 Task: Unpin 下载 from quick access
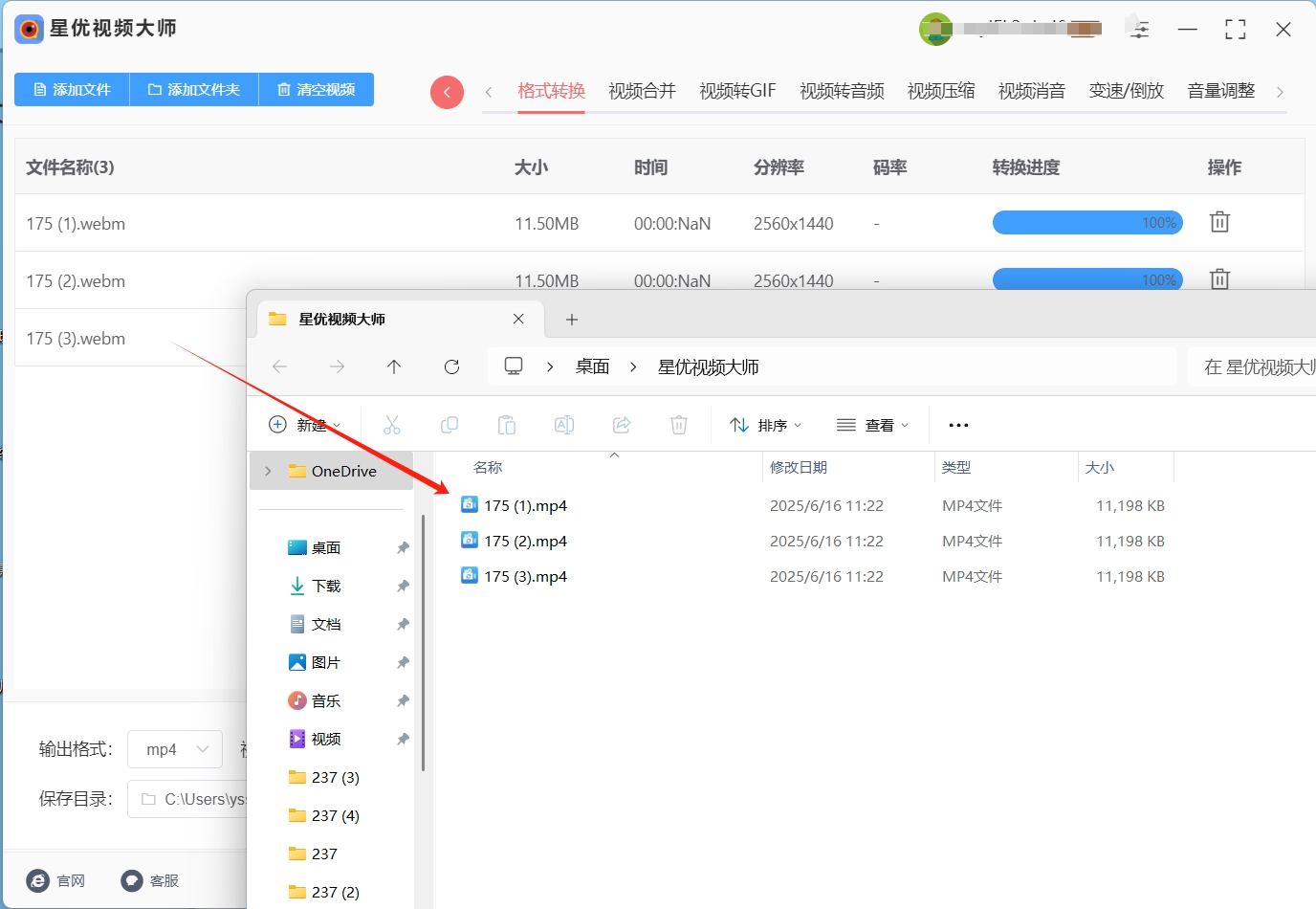(x=403, y=586)
